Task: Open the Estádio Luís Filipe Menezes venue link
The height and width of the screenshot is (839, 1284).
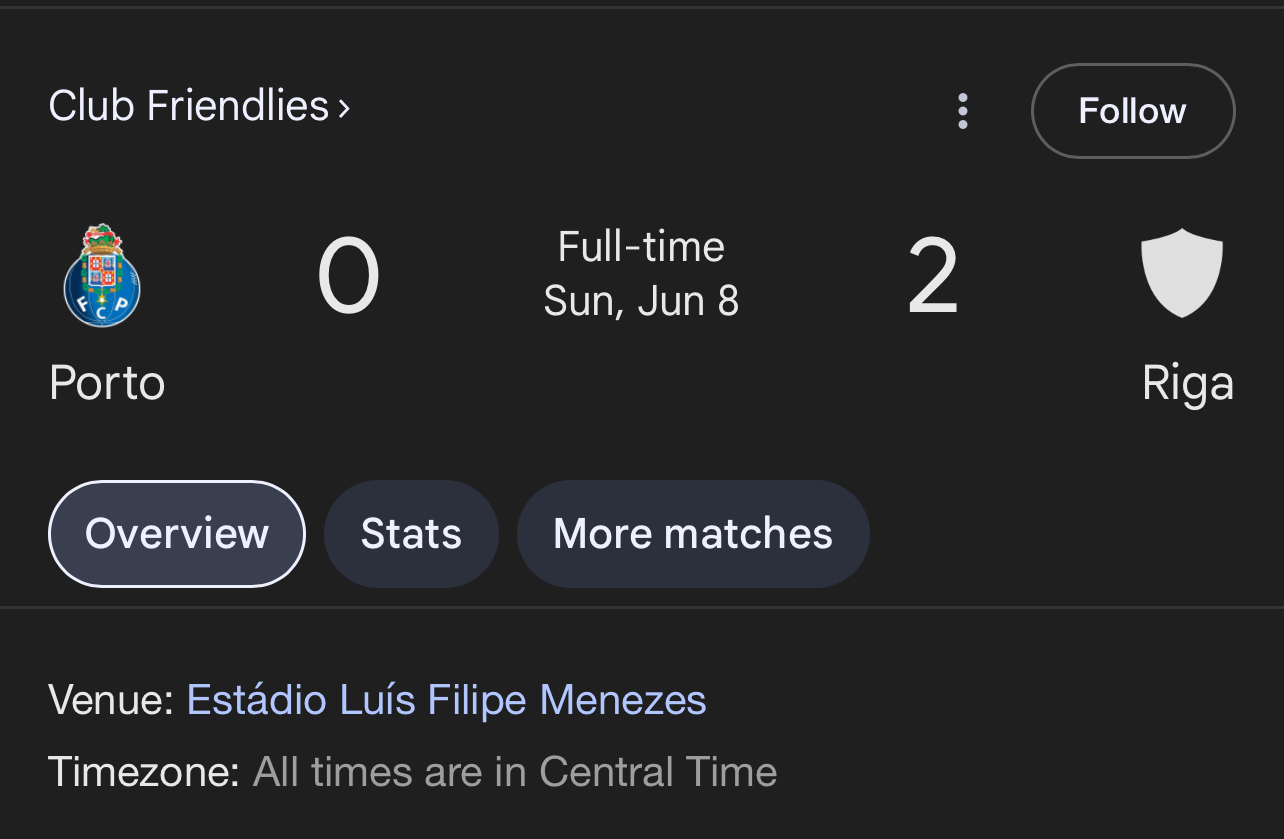Action: (447, 700)
